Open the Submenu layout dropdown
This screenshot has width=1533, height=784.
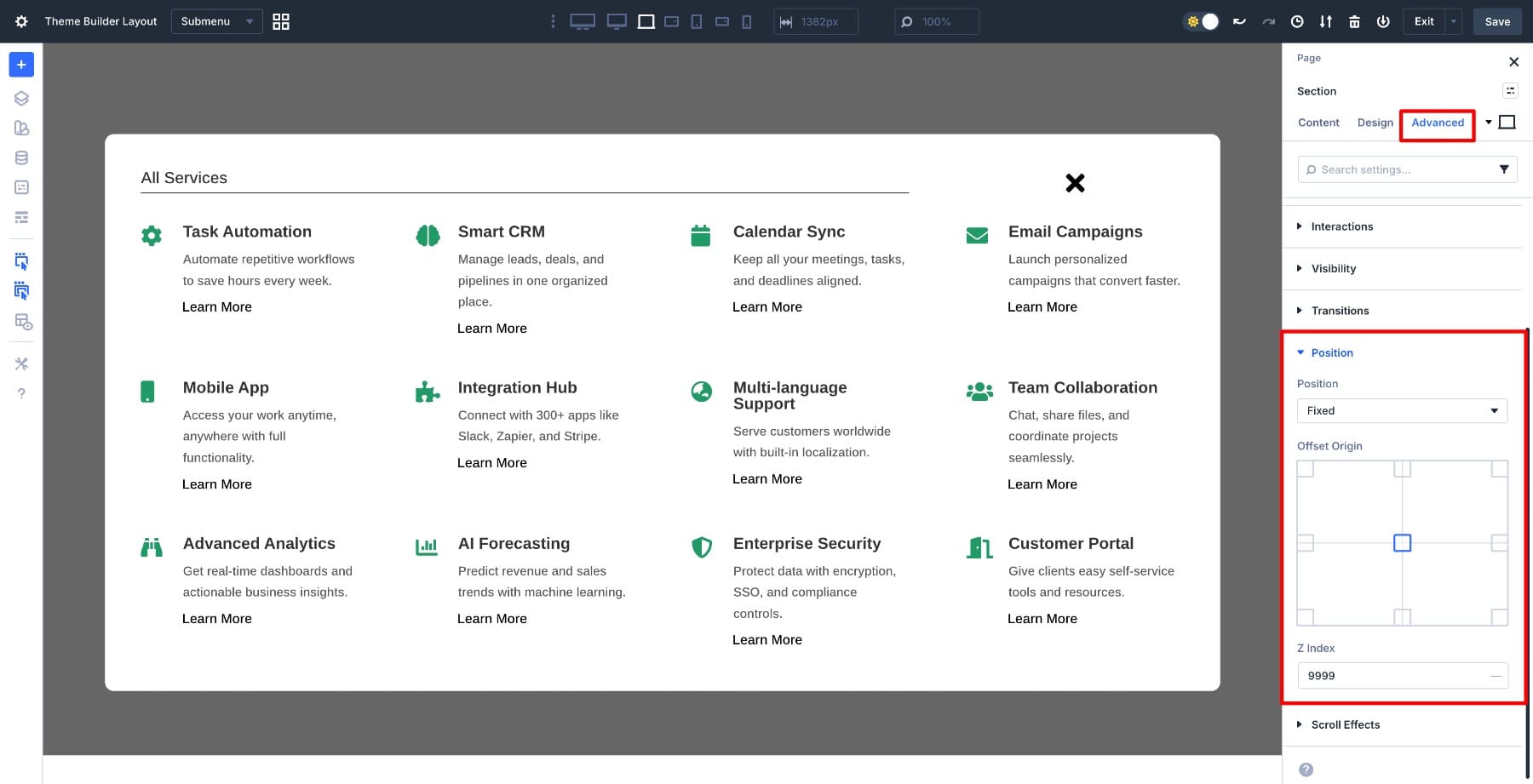click(216, 21)
